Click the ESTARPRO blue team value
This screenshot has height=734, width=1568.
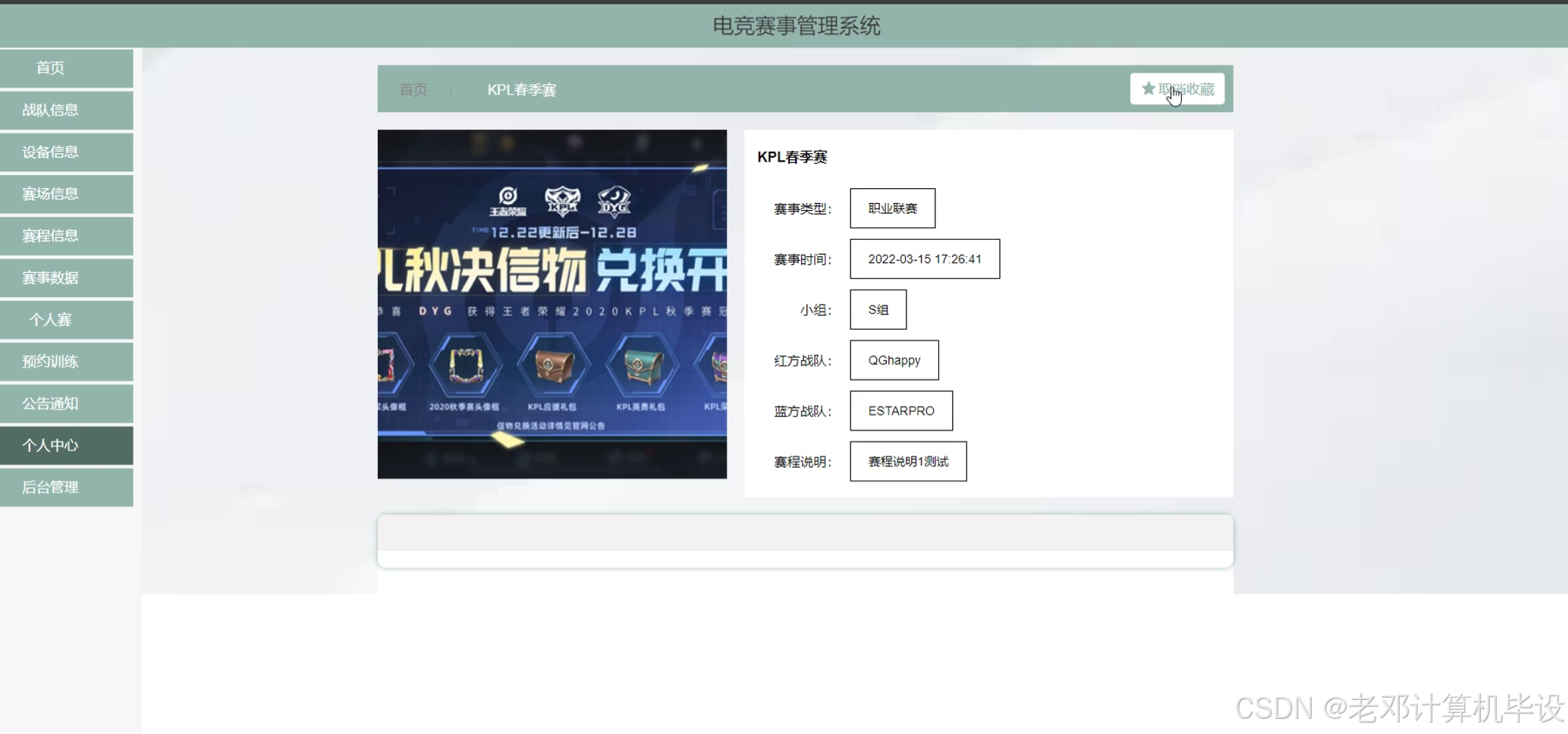coord(901,410)
